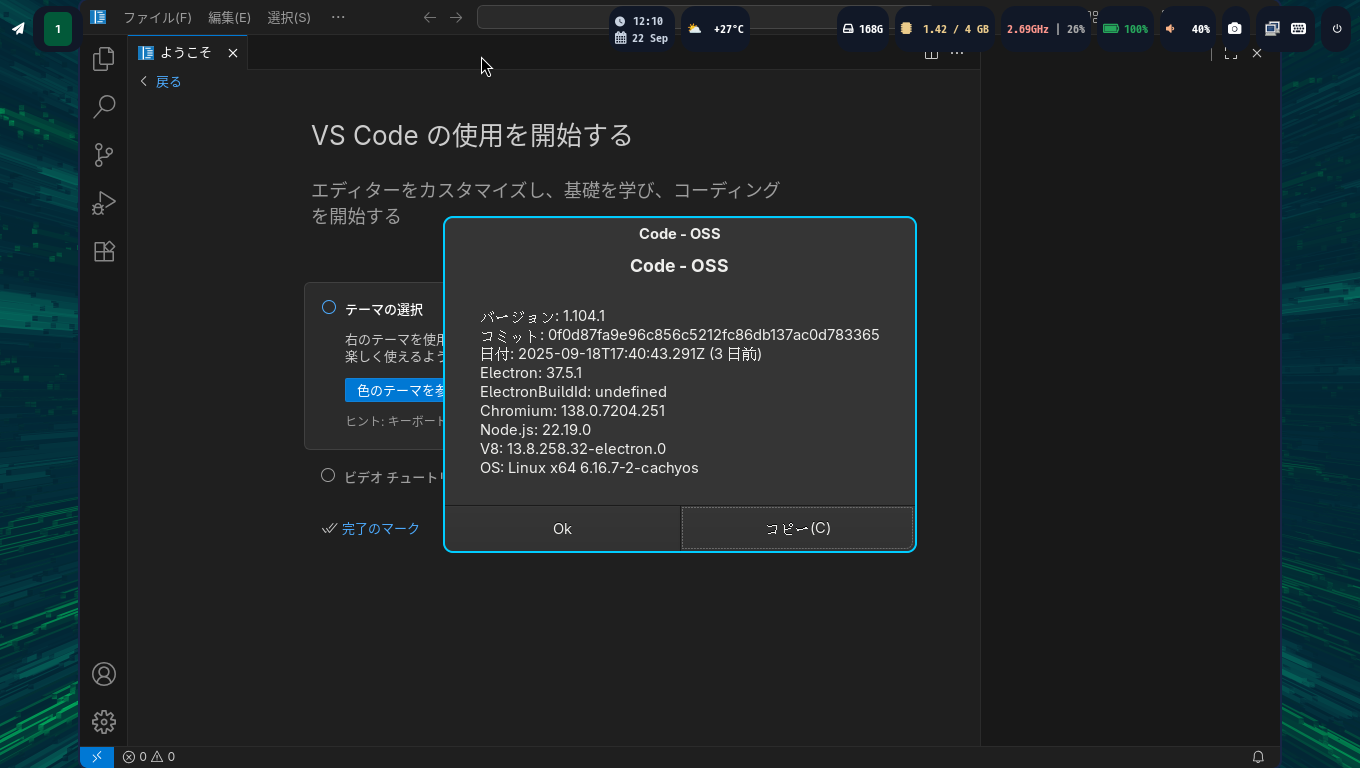Open the Manage gear menu
Screen dimensions: 1360x768
104,722
